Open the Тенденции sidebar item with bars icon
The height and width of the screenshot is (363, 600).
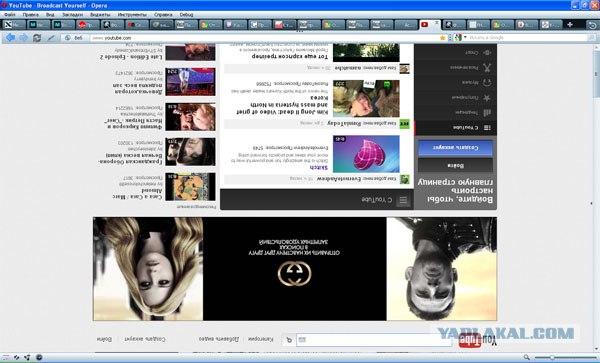point(456,112)
